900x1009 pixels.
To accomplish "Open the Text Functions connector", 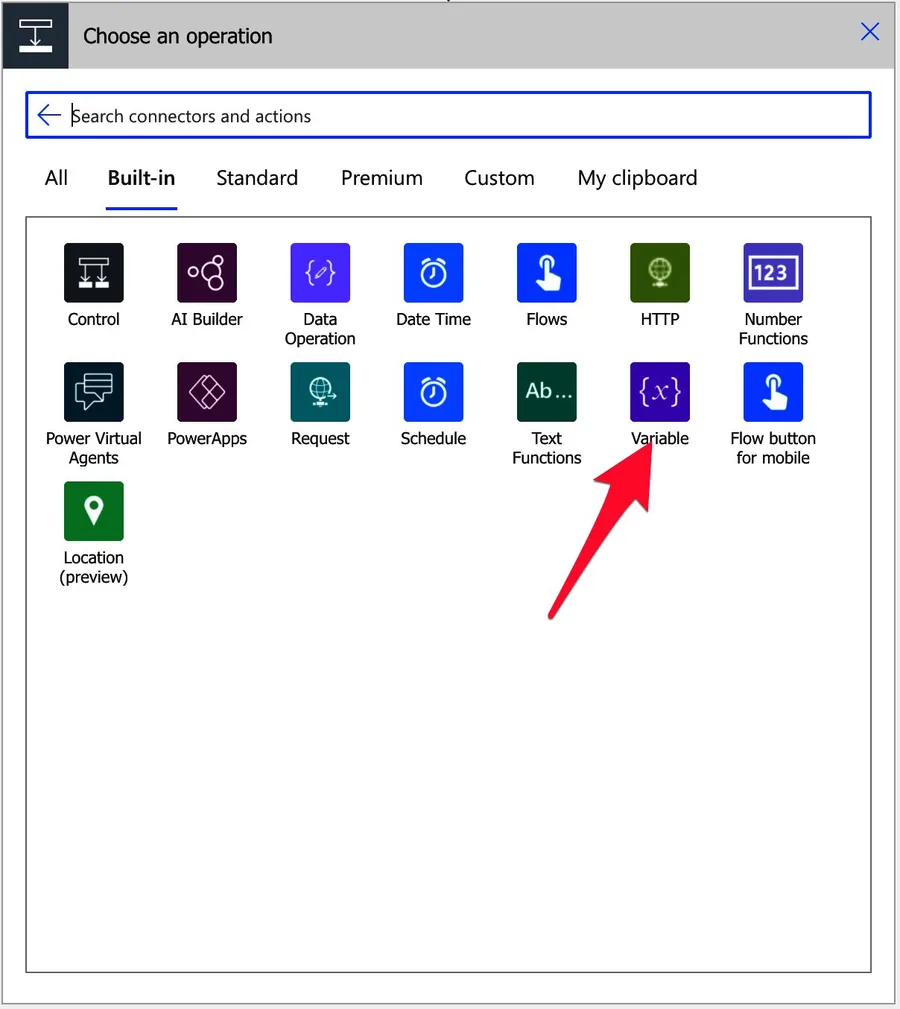I will pos(546,392).
